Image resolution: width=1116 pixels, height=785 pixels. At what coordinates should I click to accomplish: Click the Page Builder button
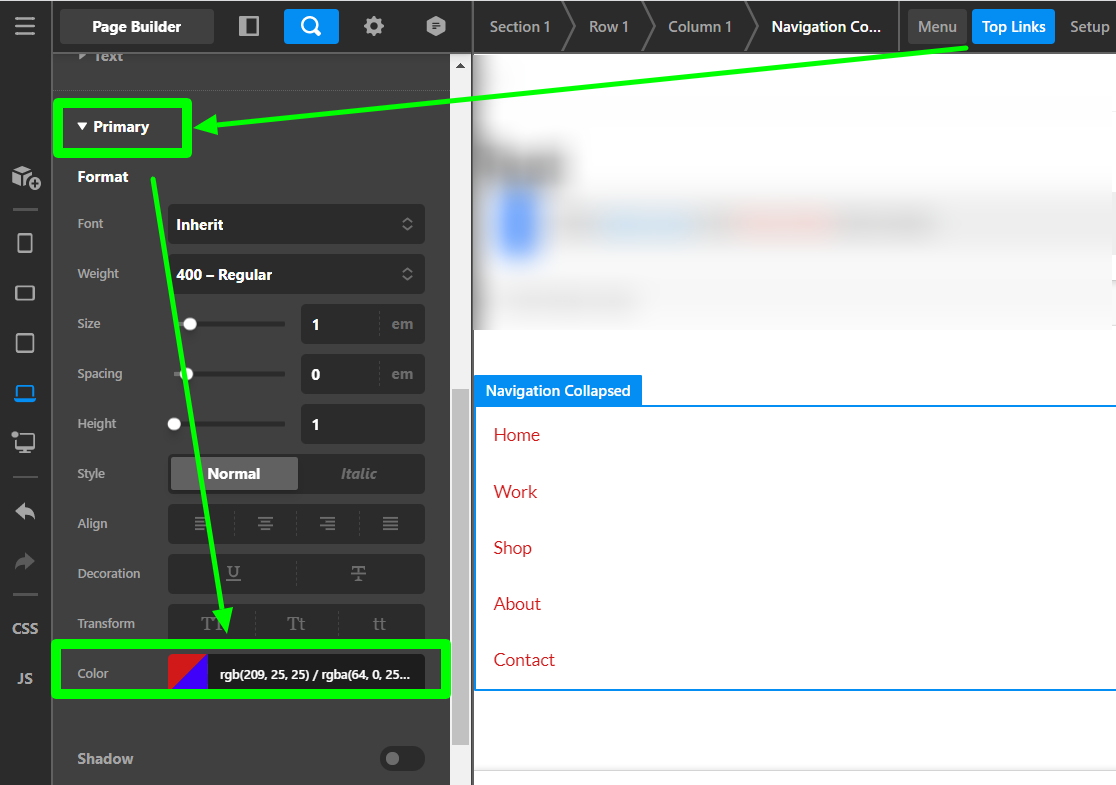point(137,26)
